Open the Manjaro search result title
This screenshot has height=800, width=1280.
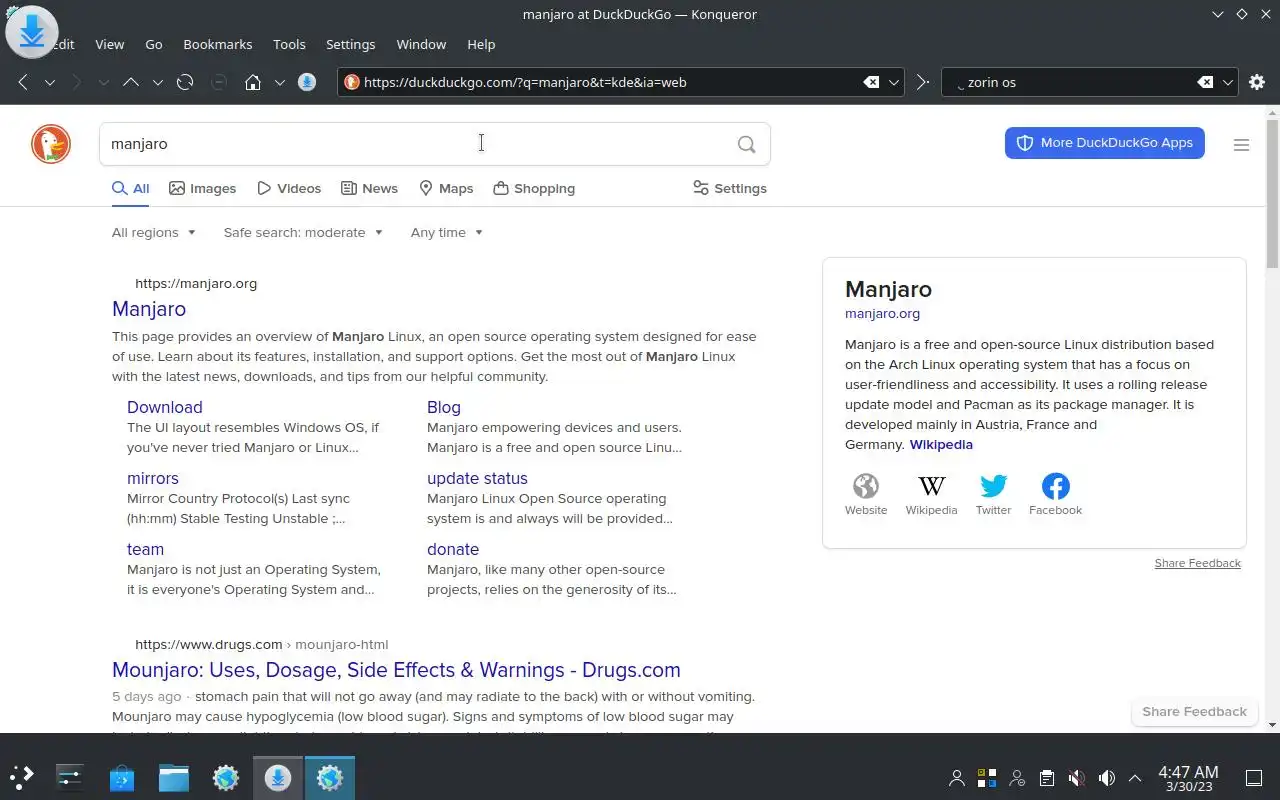pyautogui.click(x=149, y=309)
